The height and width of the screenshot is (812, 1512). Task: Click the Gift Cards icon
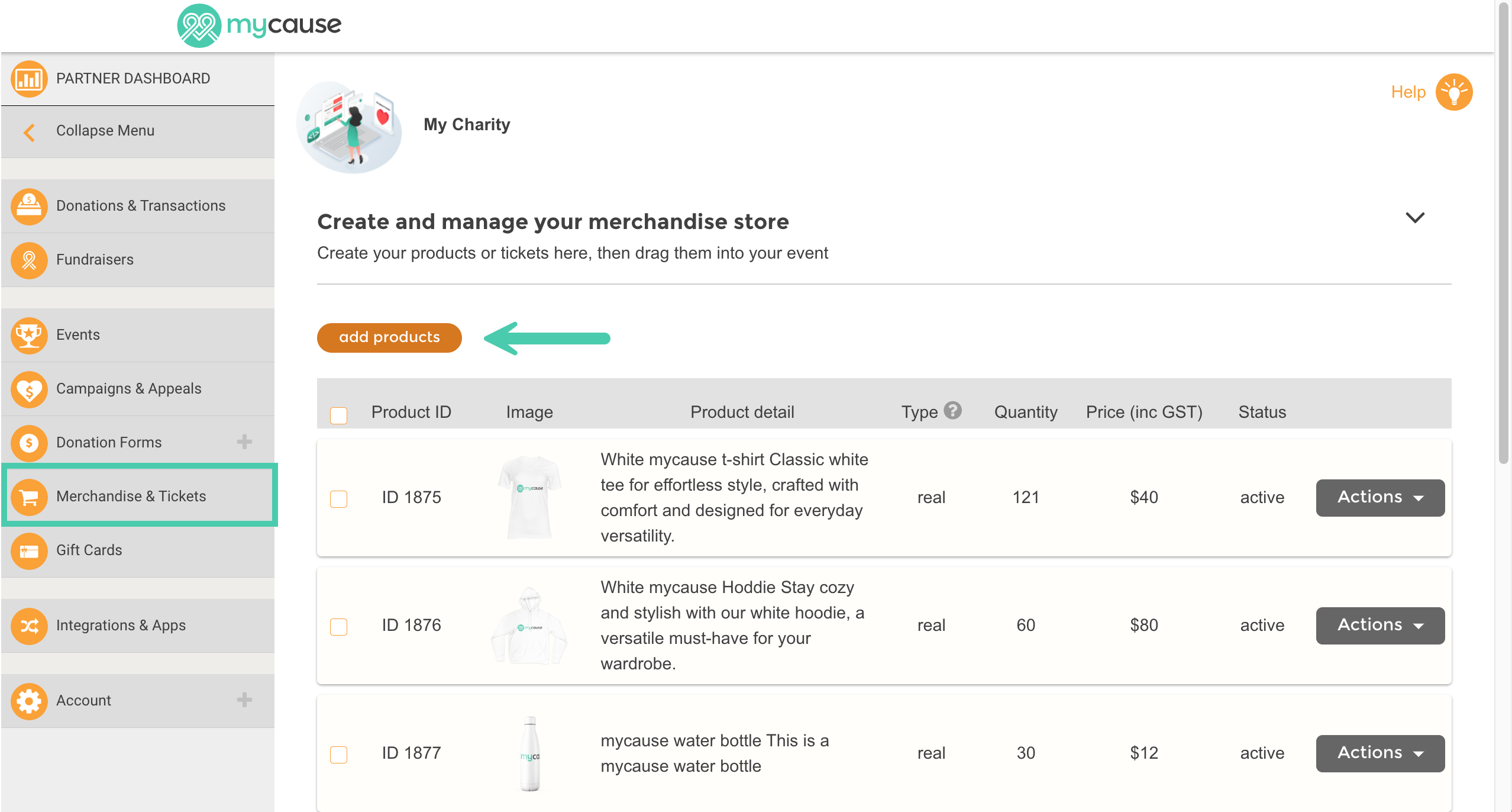[x=28, y=550]
